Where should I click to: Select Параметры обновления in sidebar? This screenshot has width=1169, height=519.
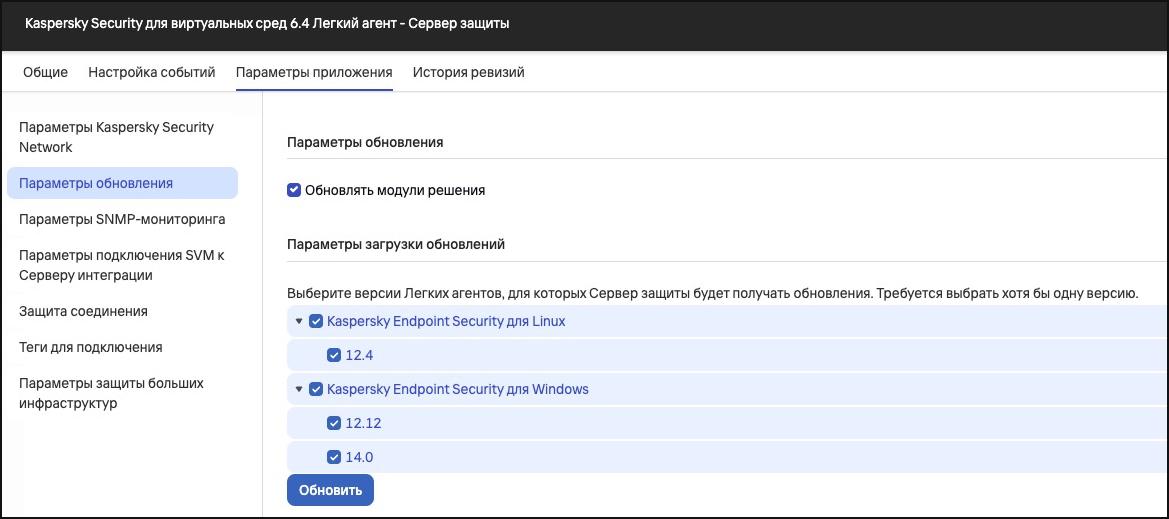[122, 183]
